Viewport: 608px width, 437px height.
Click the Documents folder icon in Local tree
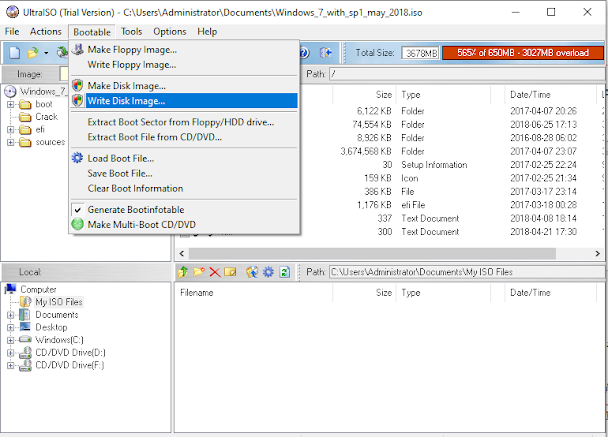coord(24,314)
